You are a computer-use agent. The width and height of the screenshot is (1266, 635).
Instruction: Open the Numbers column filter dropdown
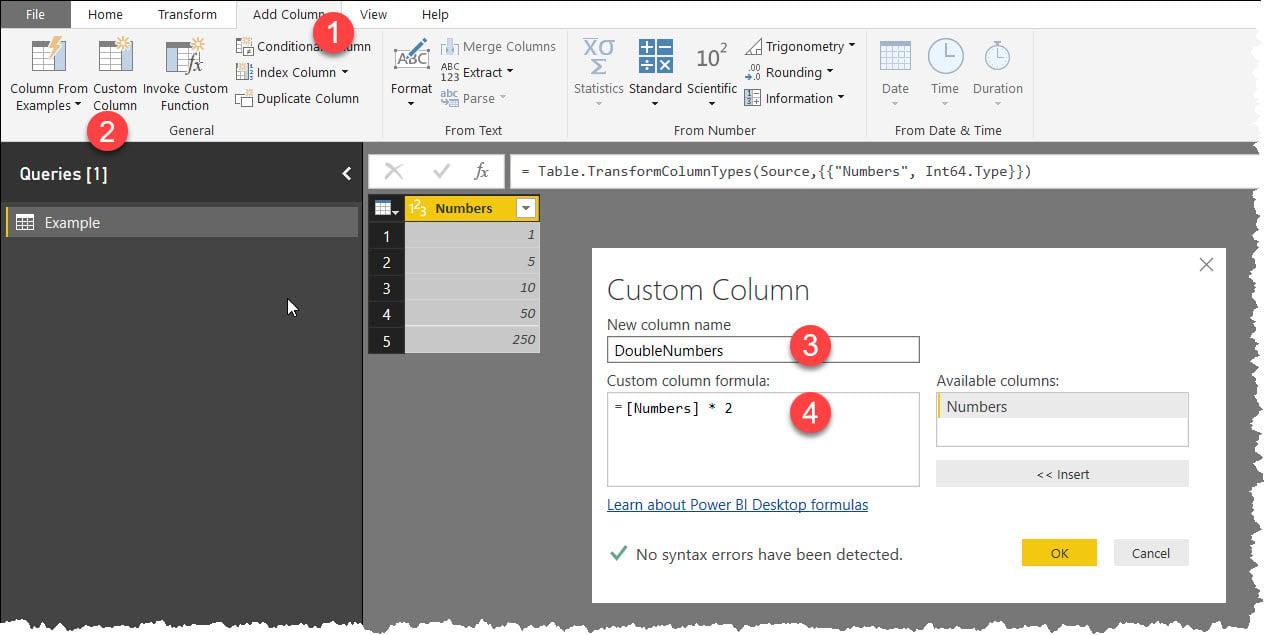pyautogui.click(x=525, y=208)
